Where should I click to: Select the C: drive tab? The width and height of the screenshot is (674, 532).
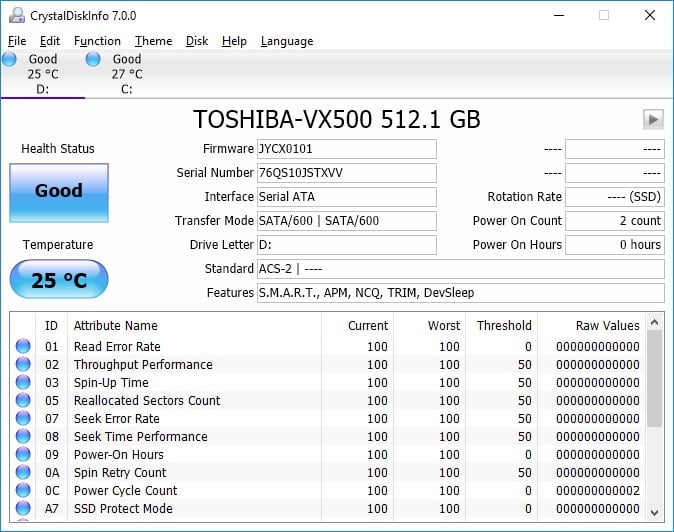coord(127,74)
